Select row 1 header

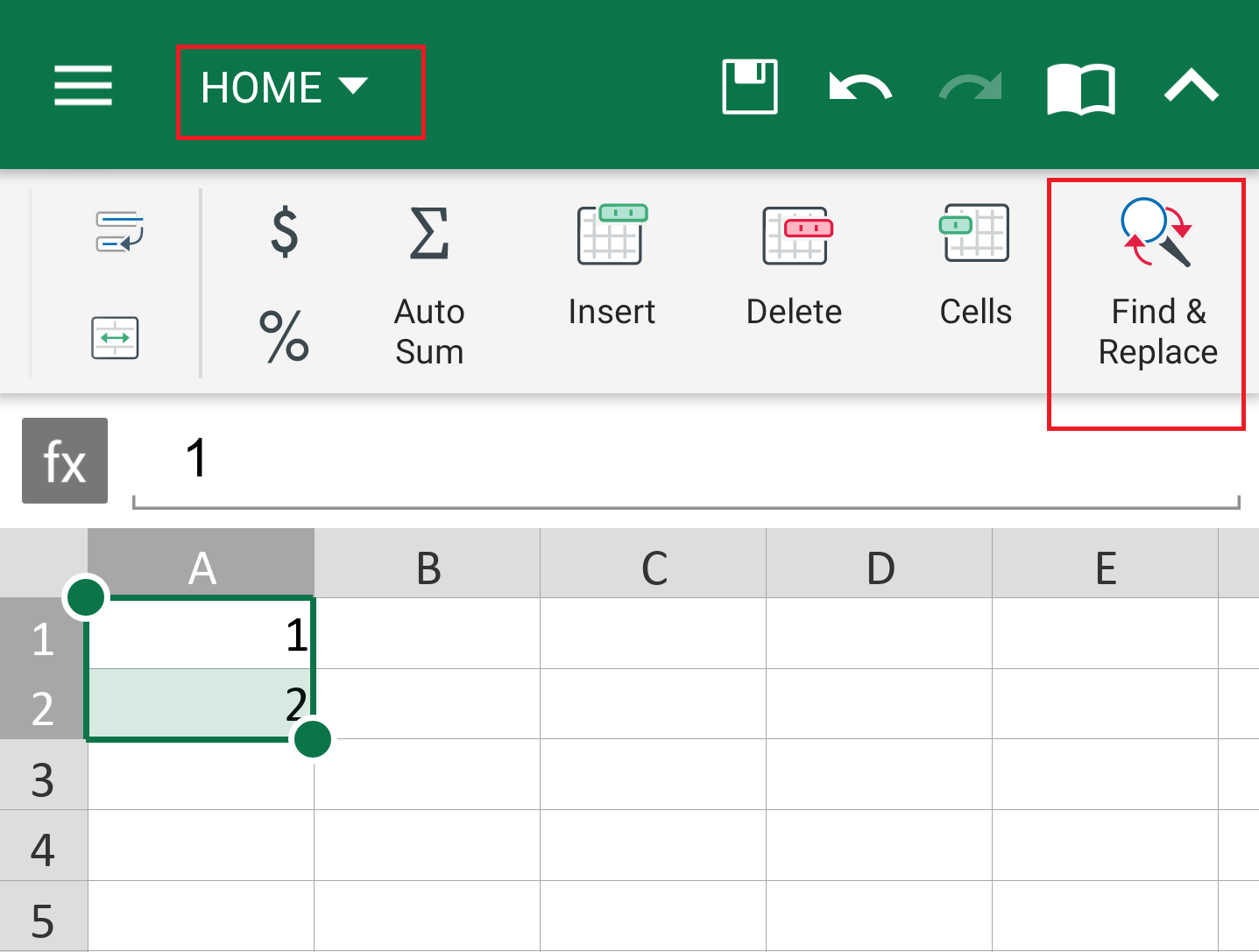(x=44, y=634)
